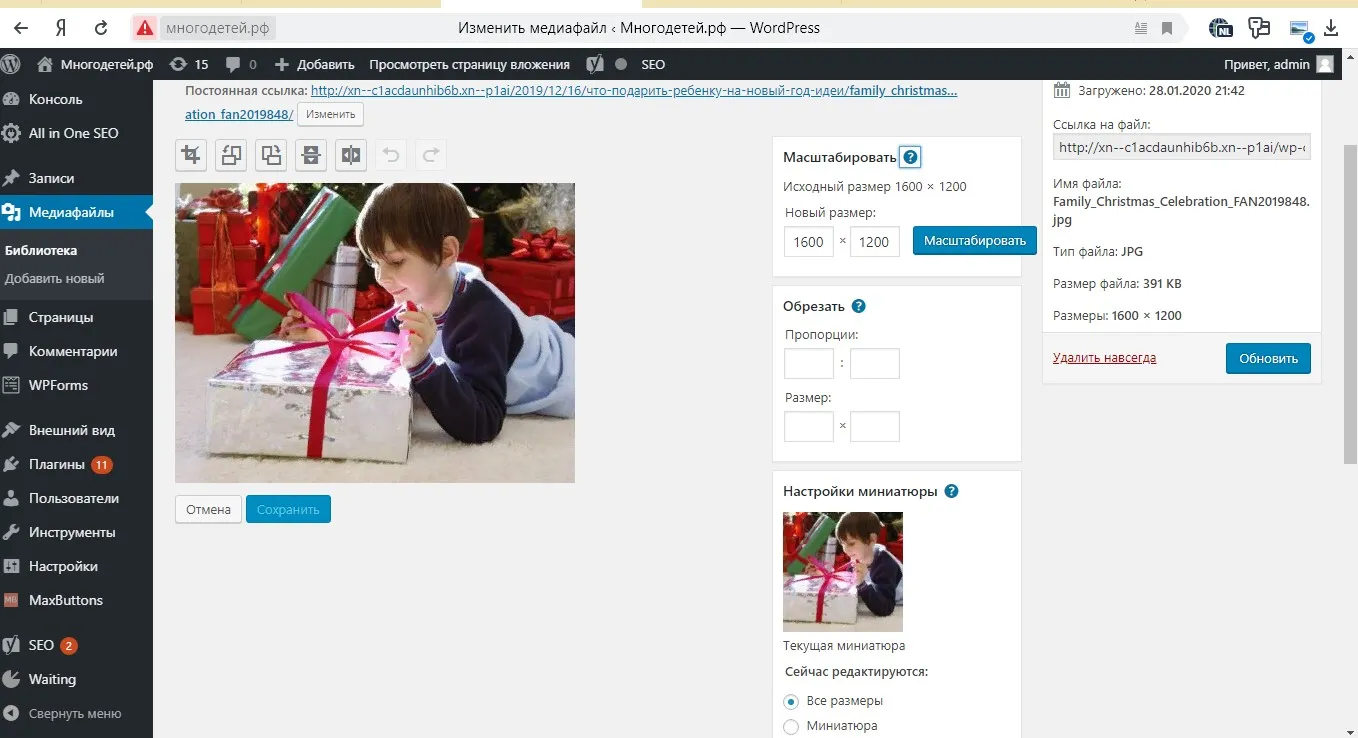Click the многодетей.рф address chip

(x=217, y=28)
